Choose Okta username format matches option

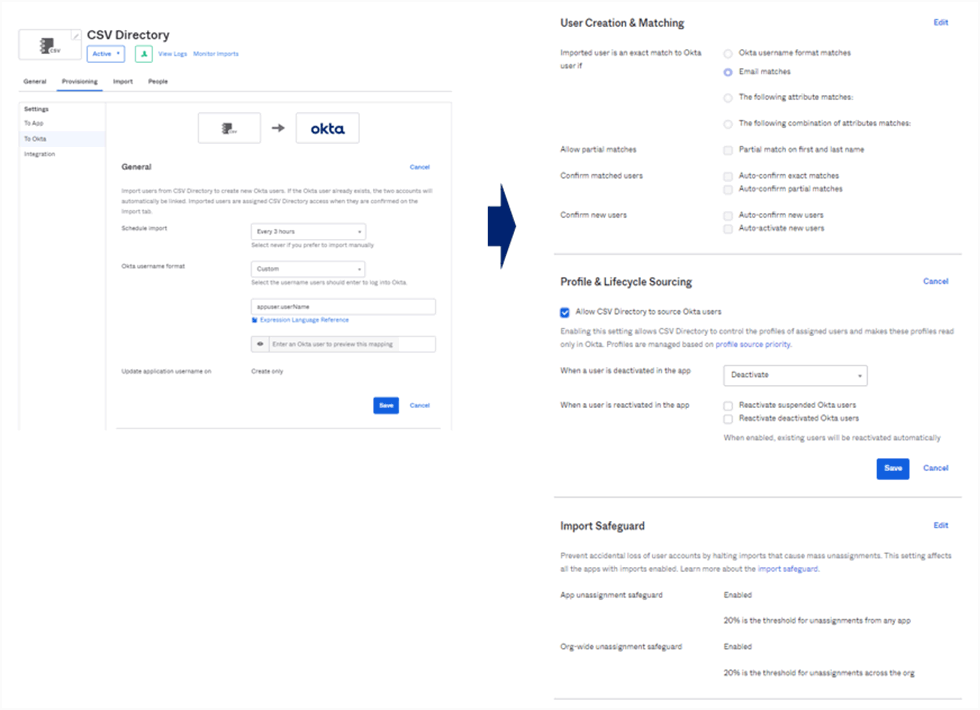point(728,52)
